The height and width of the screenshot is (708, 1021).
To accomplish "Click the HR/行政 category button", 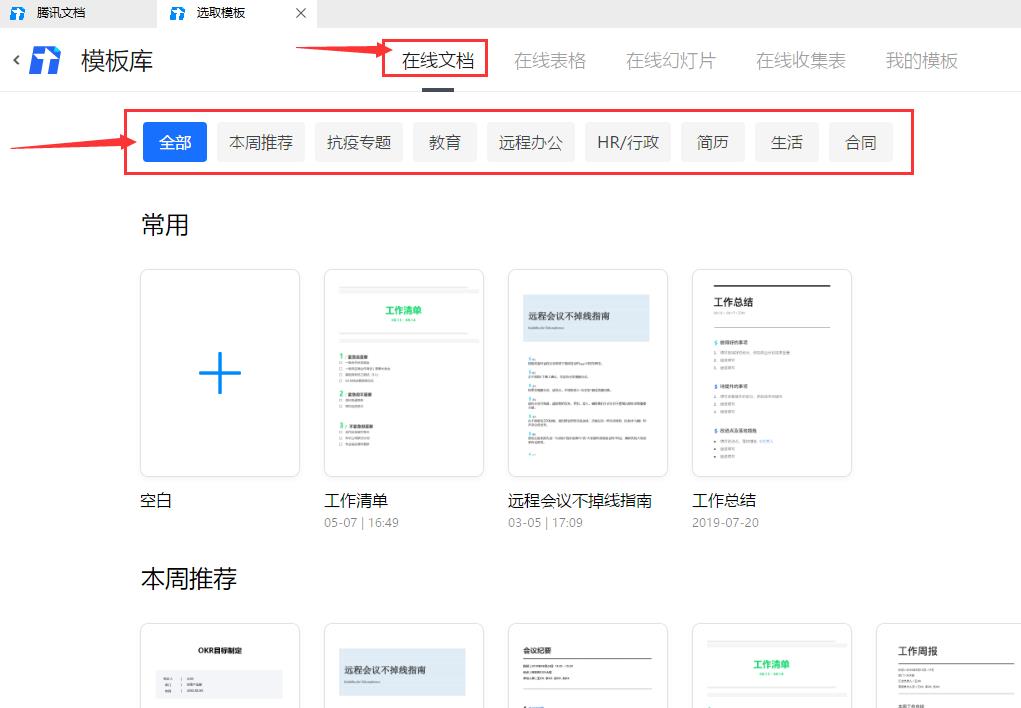I will [x=627, y=142].
